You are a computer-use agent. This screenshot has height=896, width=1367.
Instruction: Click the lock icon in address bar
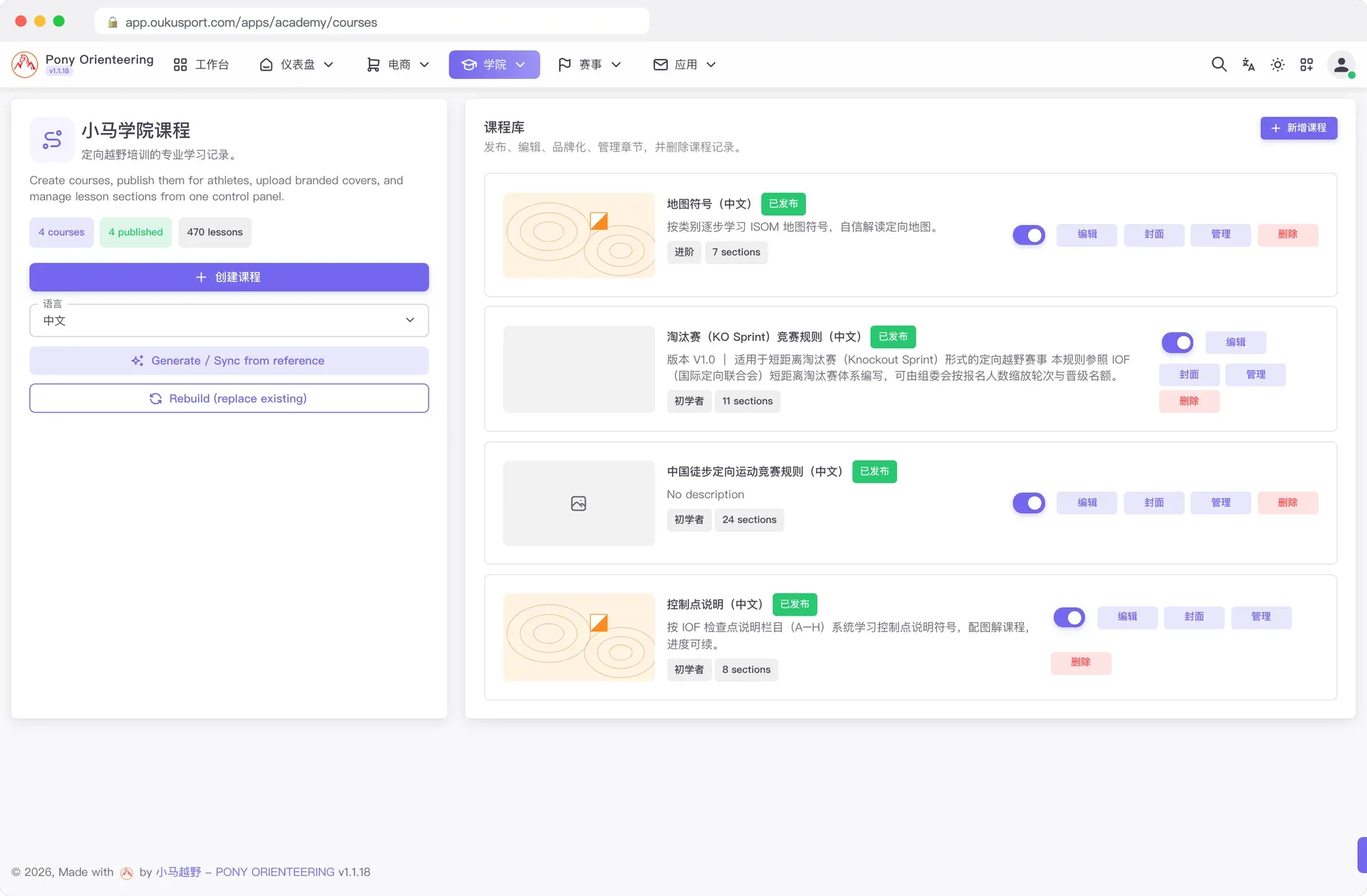pos(112,22)
